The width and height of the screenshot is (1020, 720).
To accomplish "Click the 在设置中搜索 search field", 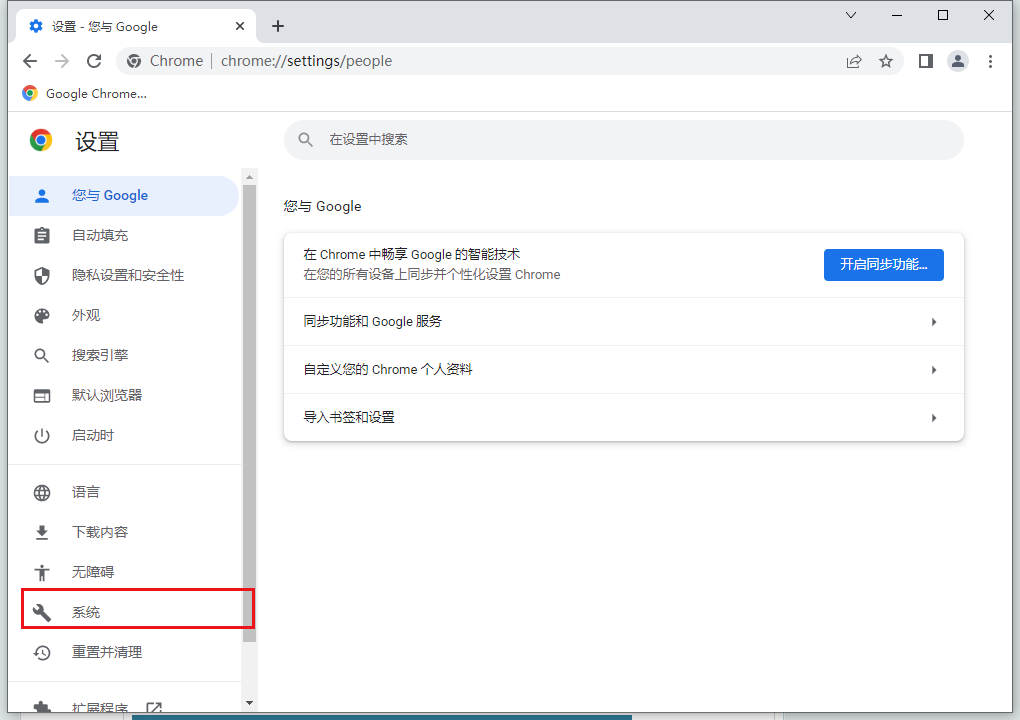I will 623,140.
